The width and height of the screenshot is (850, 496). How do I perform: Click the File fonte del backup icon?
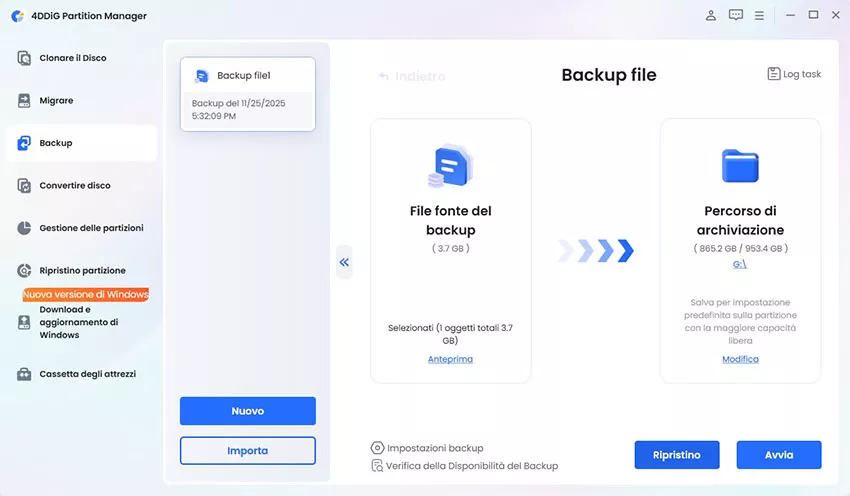coord(450,165)
